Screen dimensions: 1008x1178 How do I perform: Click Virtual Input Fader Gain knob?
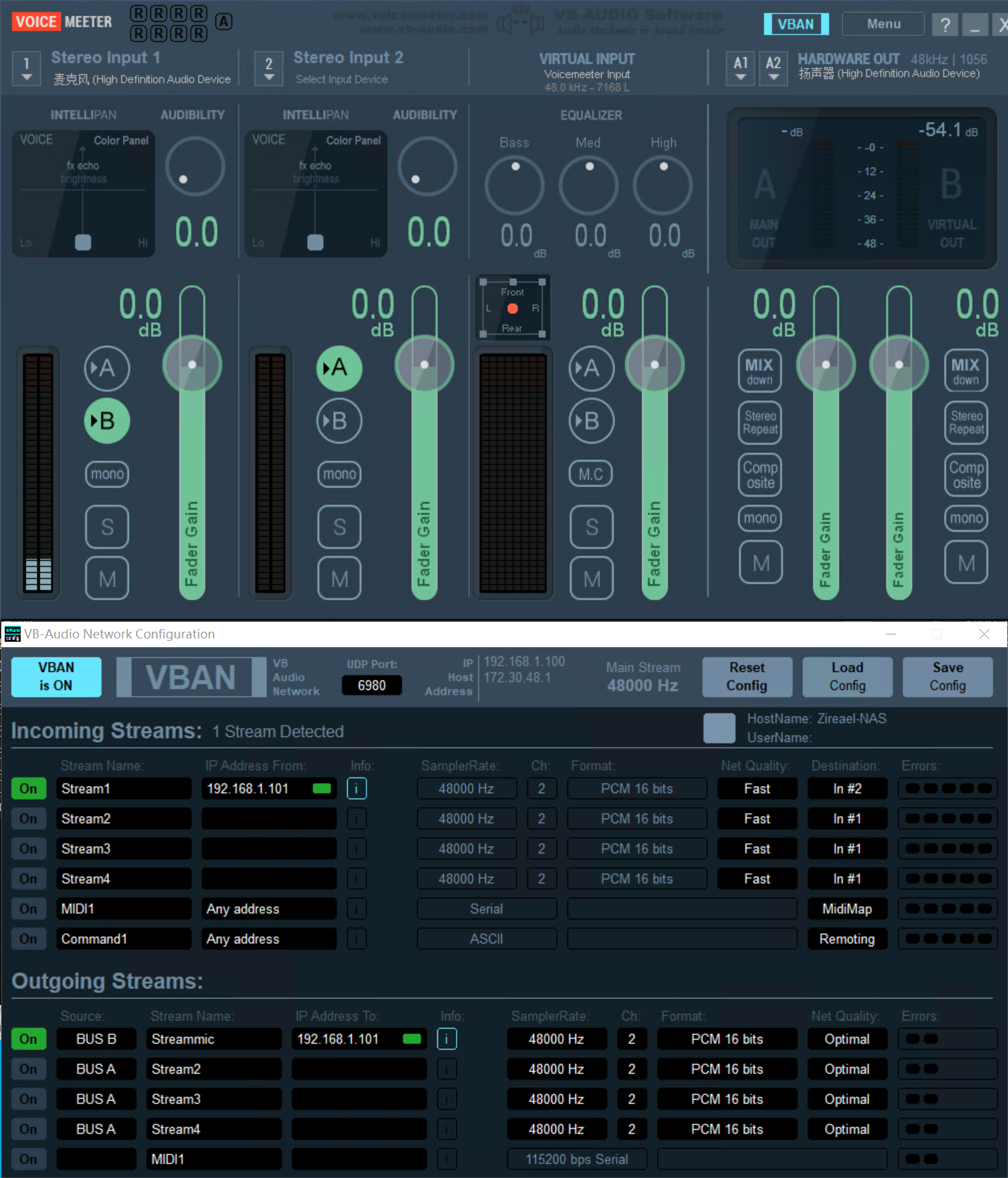(654, 365)
